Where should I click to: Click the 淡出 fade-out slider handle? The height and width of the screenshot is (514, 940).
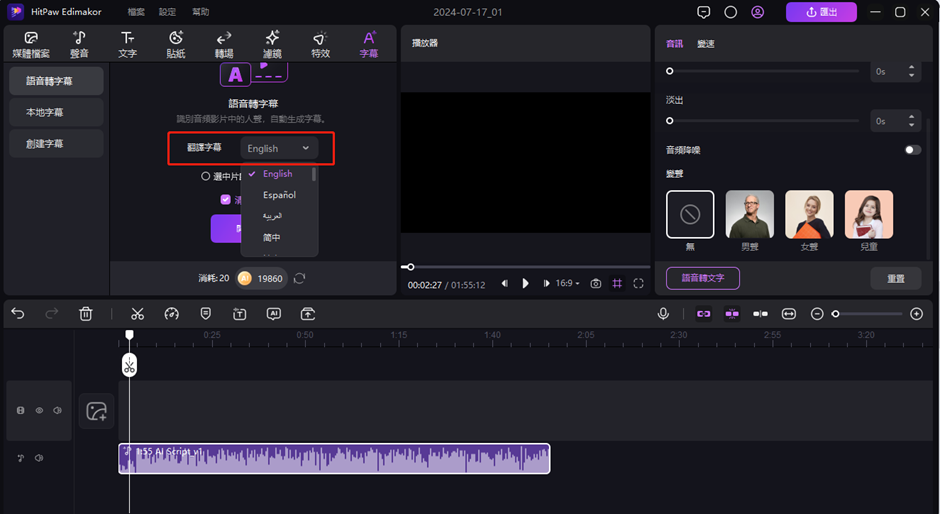[x=670, y=121]
